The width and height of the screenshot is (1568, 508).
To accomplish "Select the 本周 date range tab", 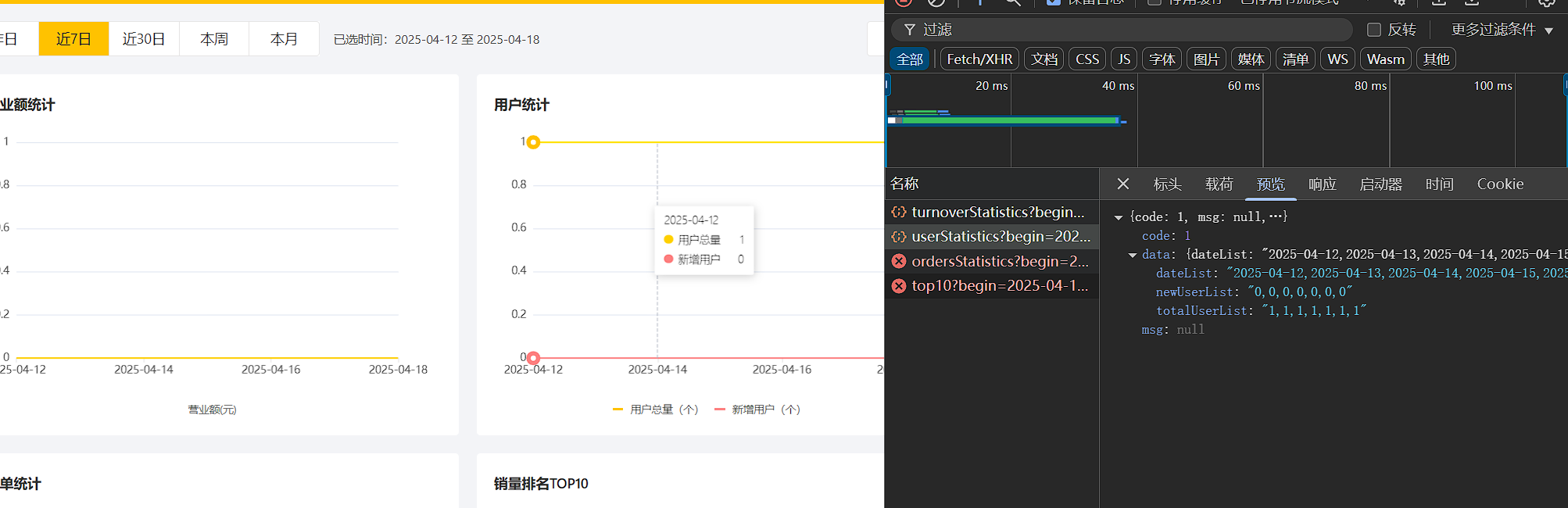I will point(214,39).
